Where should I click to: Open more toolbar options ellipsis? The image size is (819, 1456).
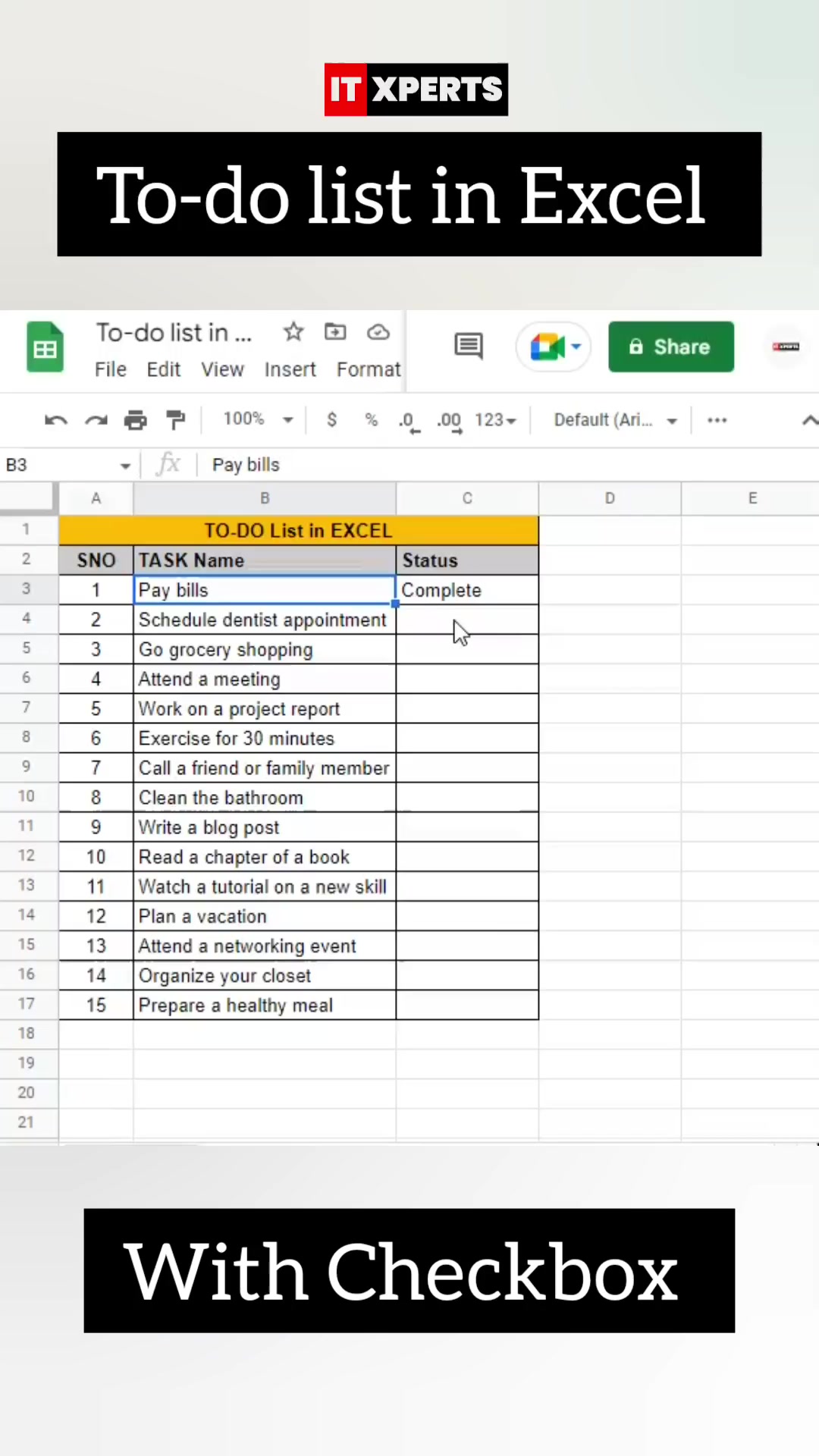(x=717, y=420)
